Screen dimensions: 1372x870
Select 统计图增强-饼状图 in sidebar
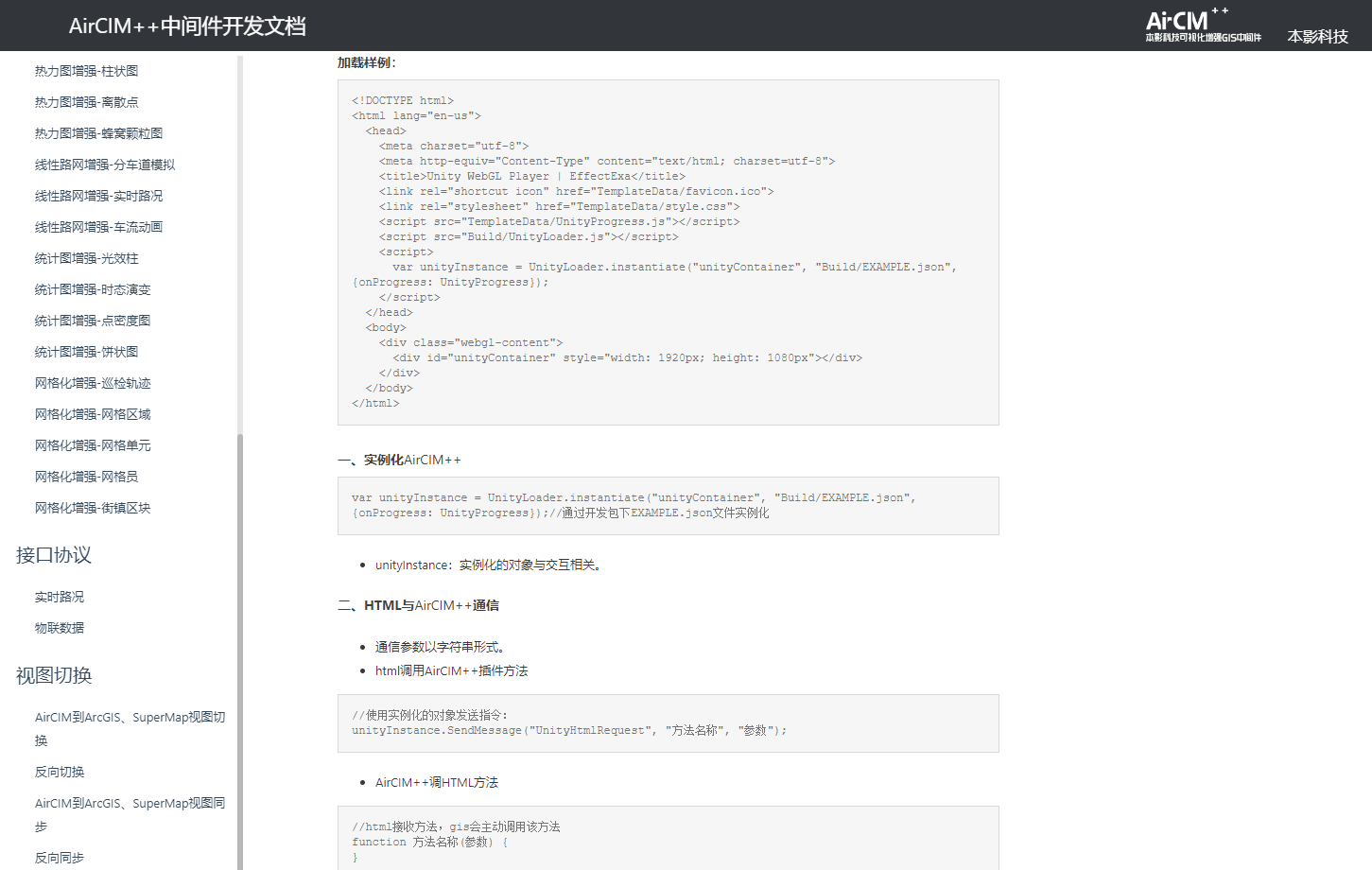pos(86,352)
